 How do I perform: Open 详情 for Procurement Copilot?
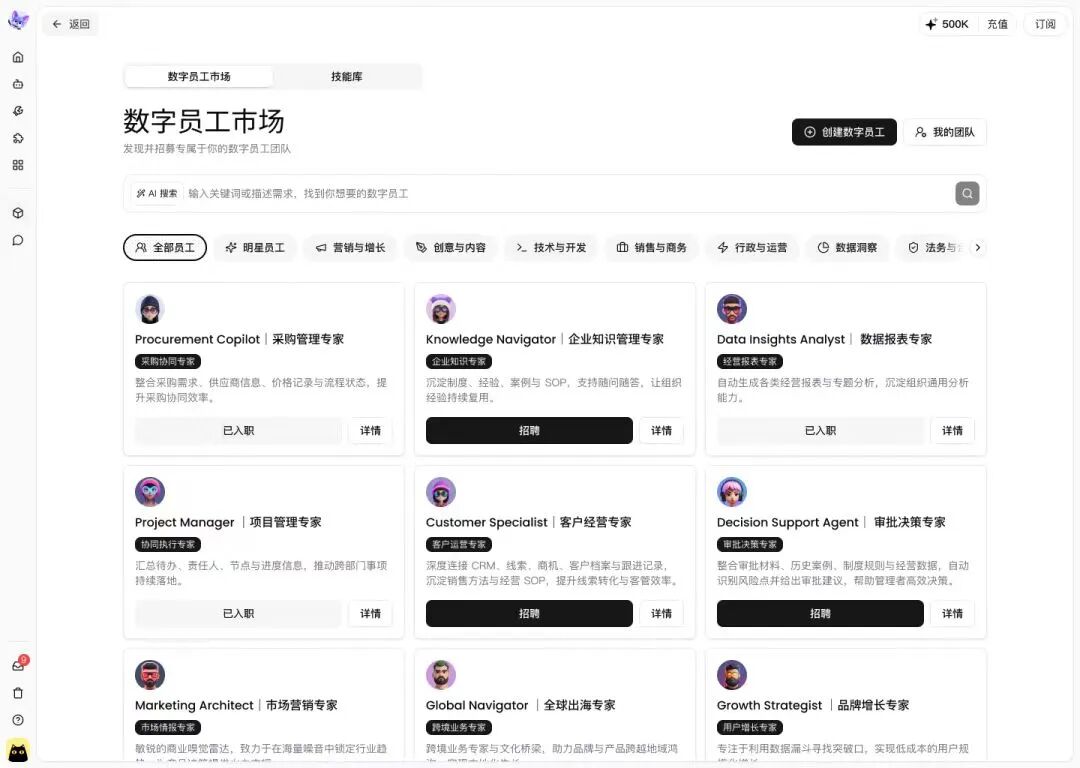[x=370, y=430]
